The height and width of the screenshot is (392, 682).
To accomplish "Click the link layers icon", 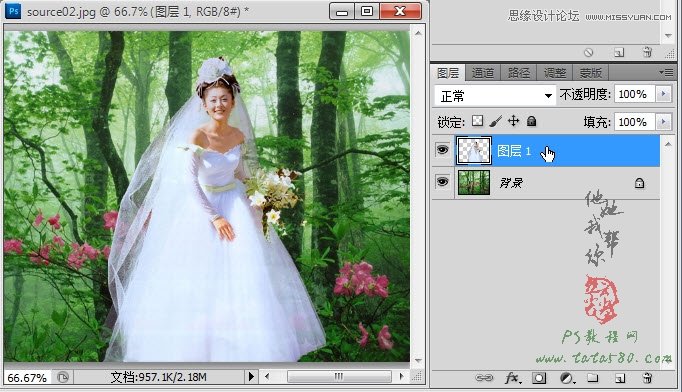I will point(484,378).
